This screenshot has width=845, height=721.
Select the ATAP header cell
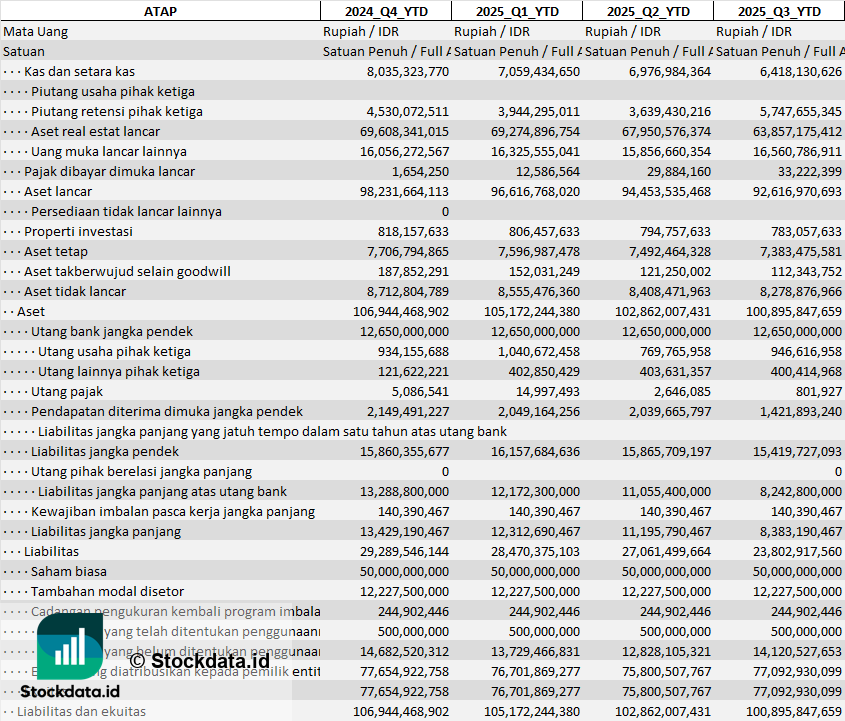click(161, 11)
